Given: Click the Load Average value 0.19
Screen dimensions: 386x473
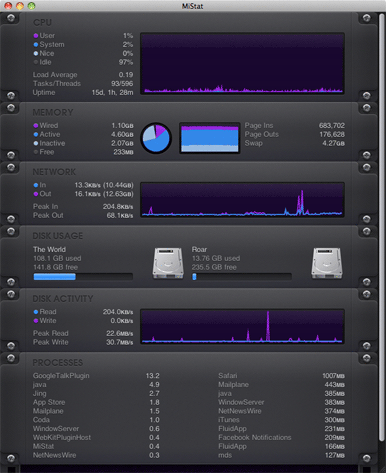Looking at the screenshot, I should [126, 75].
